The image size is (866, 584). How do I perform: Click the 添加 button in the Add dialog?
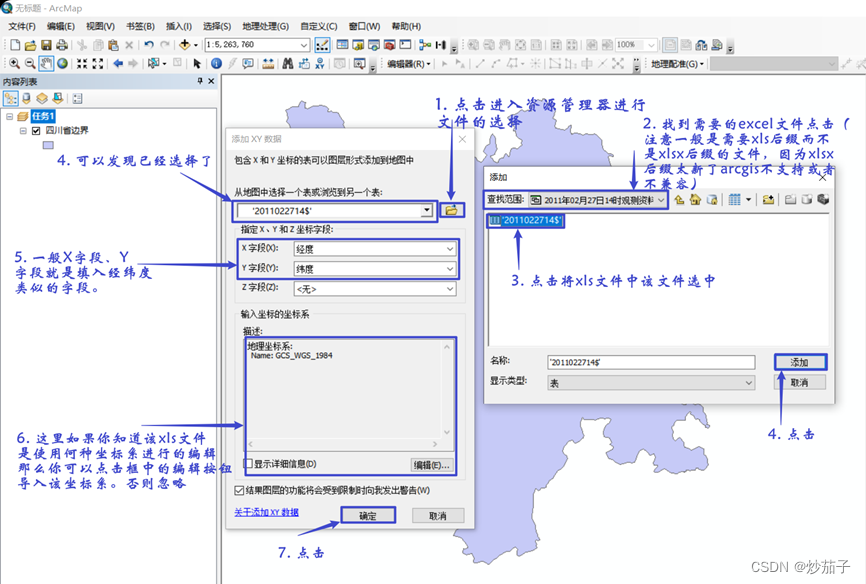799,362
